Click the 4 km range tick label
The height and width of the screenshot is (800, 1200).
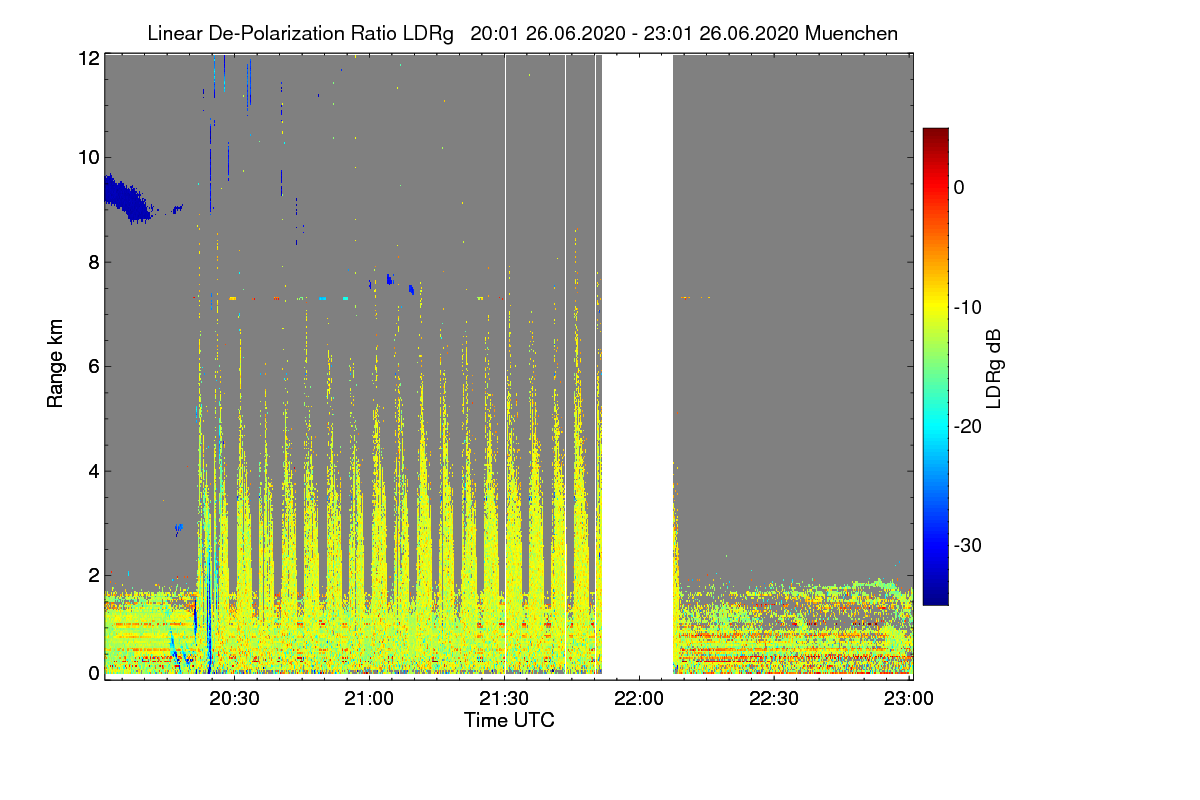94,470
